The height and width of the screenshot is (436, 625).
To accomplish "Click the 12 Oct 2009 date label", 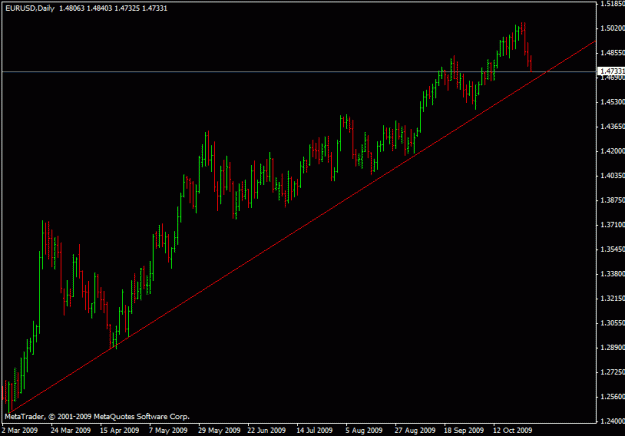I will coord(513,430).
